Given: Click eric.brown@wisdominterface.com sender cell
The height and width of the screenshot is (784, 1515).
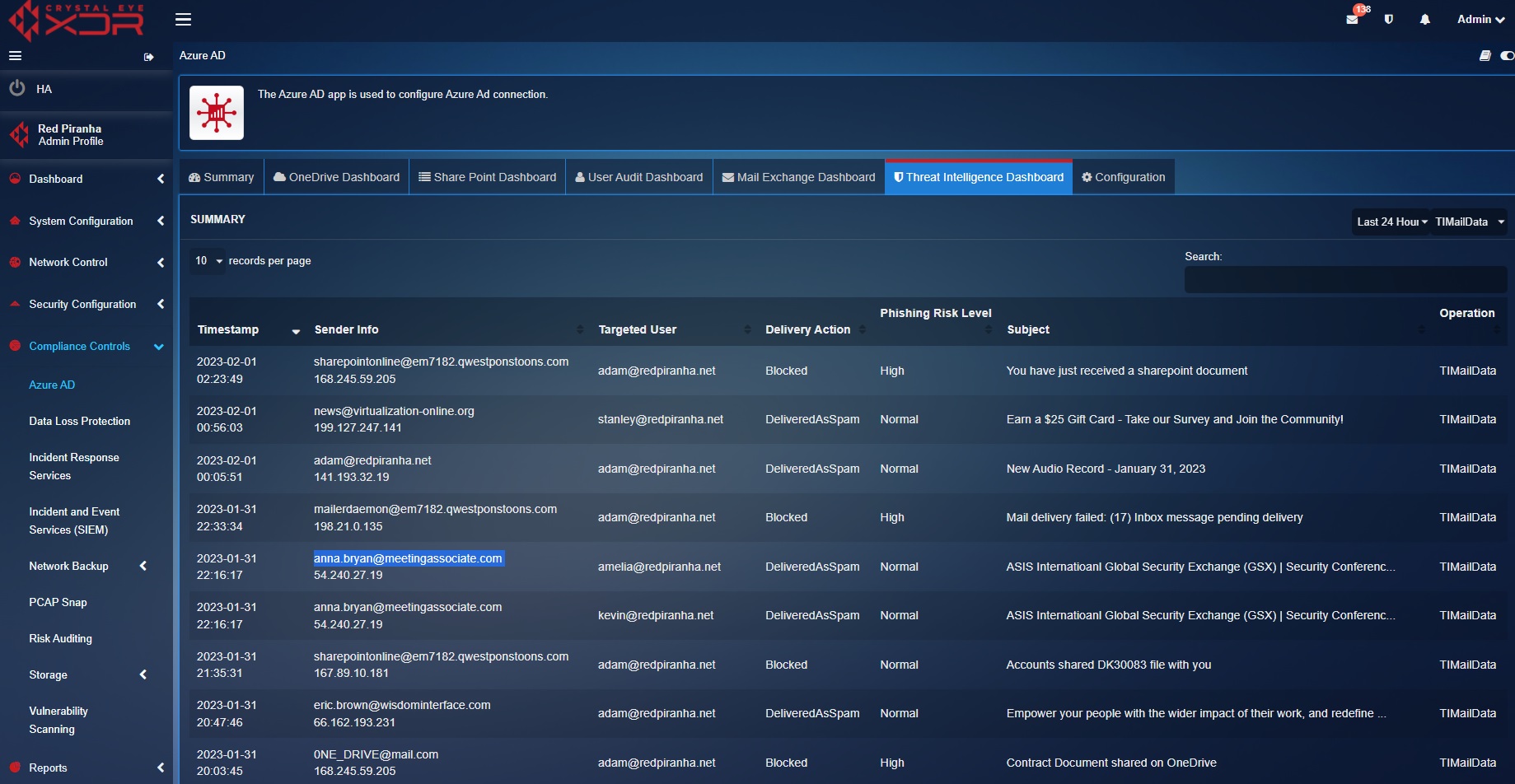Looking at the screenshot, I should pos(402,705).
